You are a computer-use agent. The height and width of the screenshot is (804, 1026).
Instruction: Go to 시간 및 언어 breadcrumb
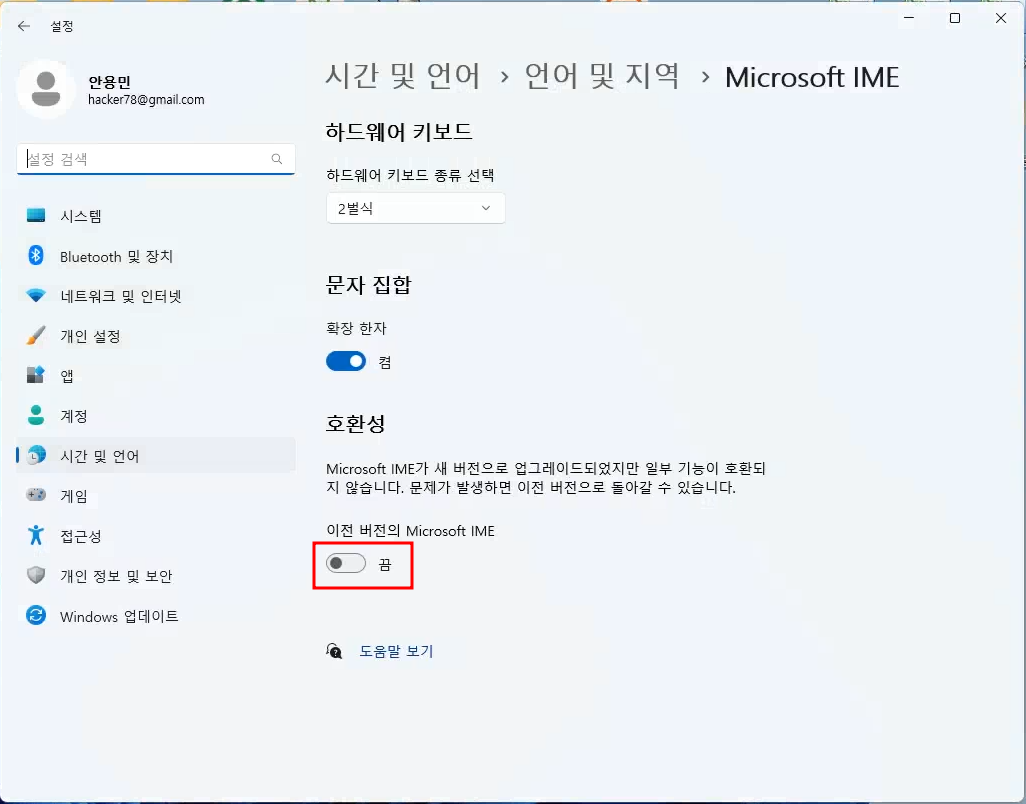(403, 77)
